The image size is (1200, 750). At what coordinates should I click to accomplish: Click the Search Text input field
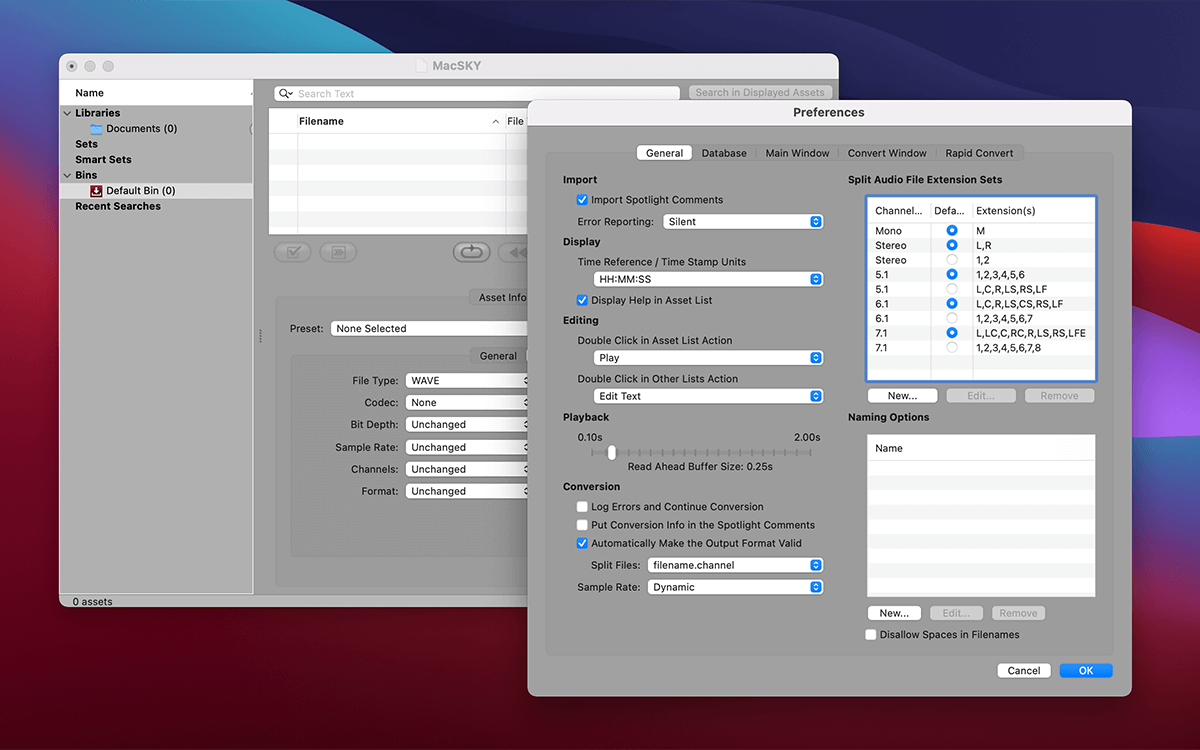[478, 93]
